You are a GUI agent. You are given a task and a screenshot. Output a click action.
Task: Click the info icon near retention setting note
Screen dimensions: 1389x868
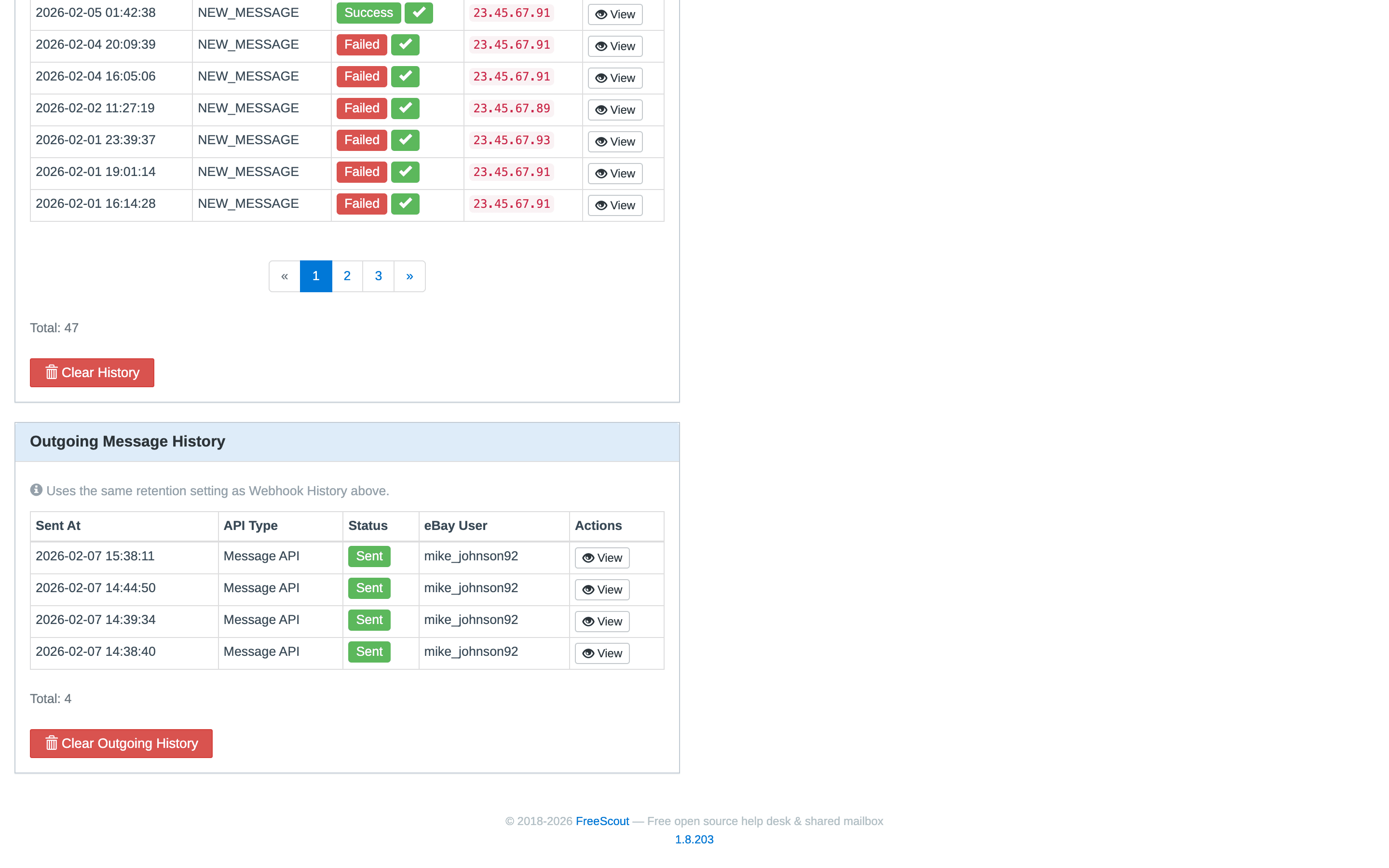(36, 489)
